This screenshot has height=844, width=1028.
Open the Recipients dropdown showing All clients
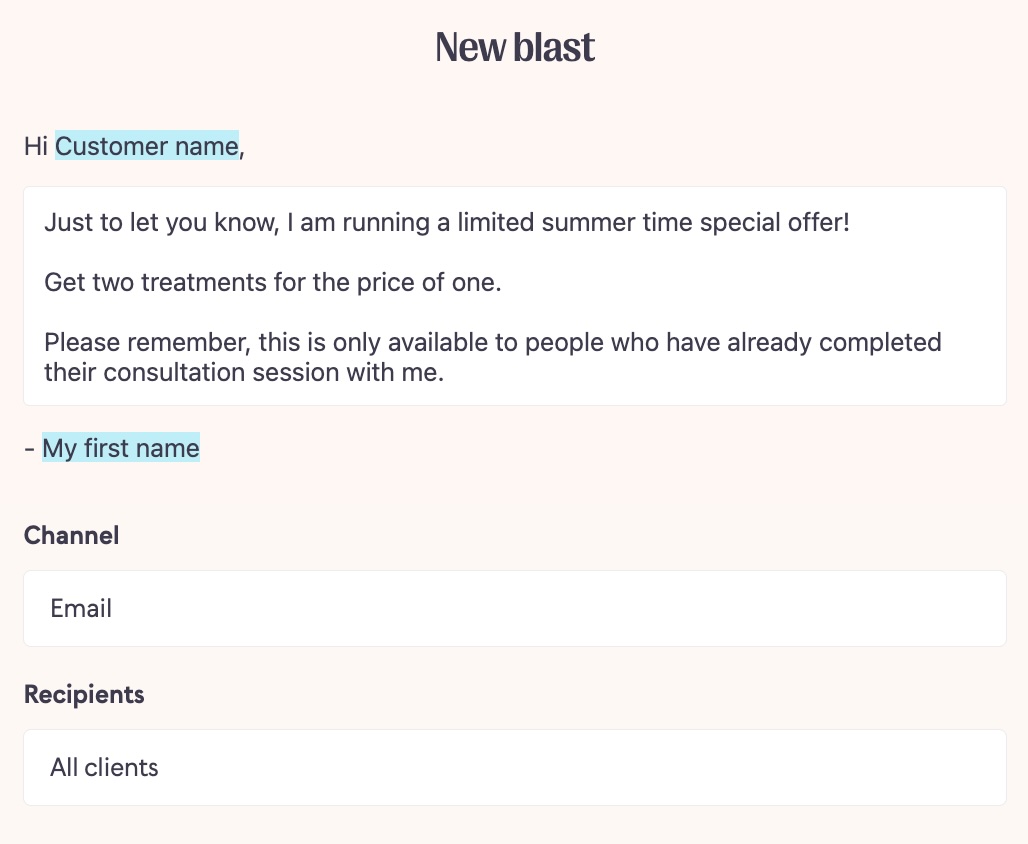click(x=515, y=767)
